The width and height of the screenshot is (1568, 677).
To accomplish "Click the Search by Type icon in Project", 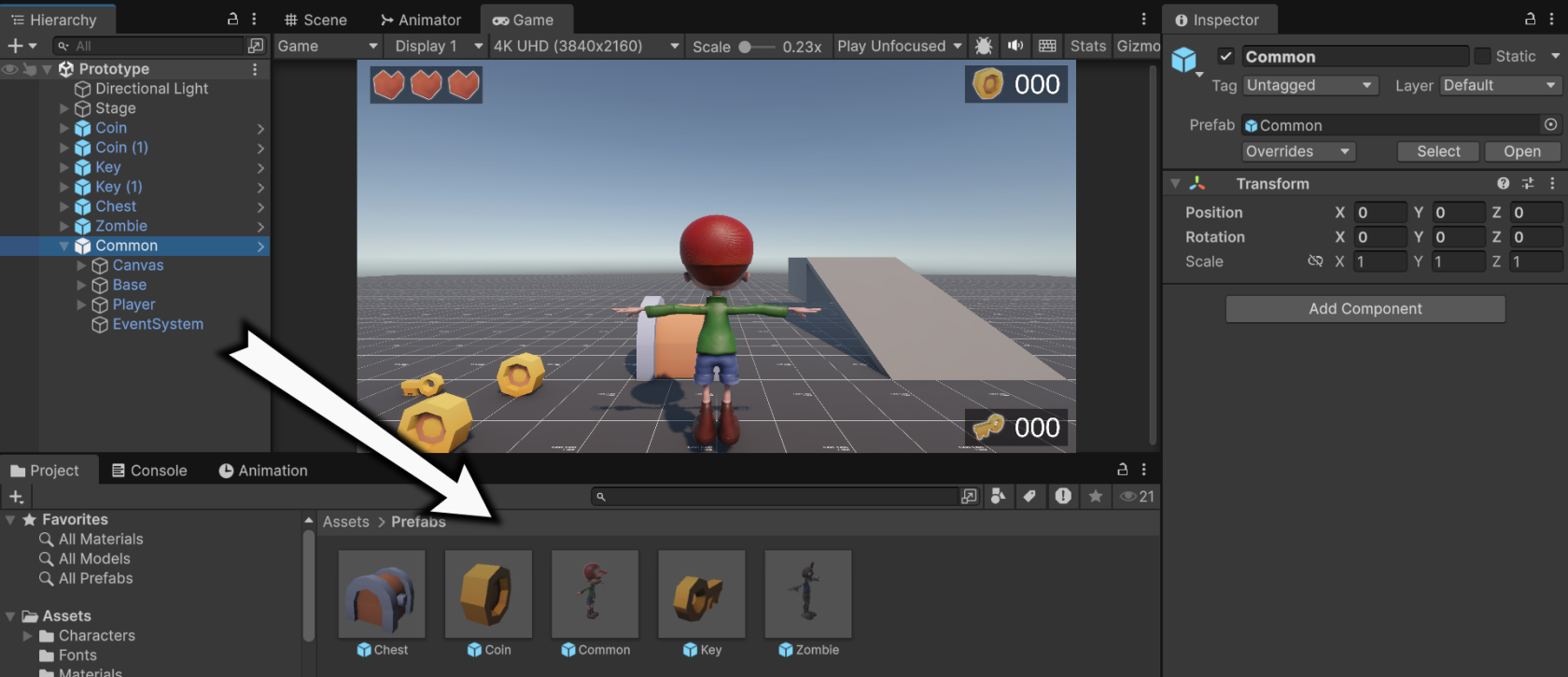I will coord(999,497).
